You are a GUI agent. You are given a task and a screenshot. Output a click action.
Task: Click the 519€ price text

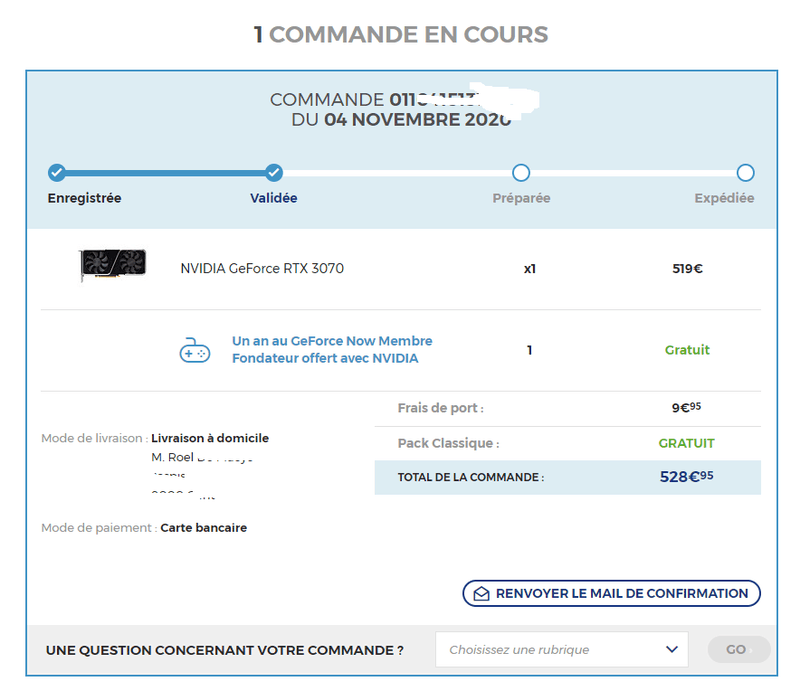[x=687, y=268]
